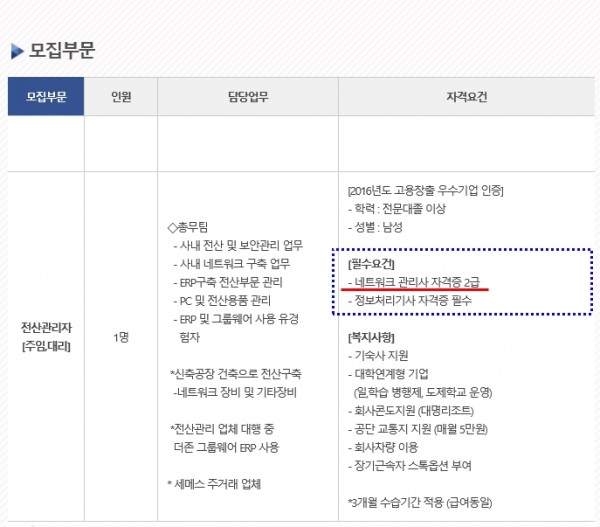Click the 1명 headcount cell
Viewport: 600px width, 527px height.
(121, 337)
